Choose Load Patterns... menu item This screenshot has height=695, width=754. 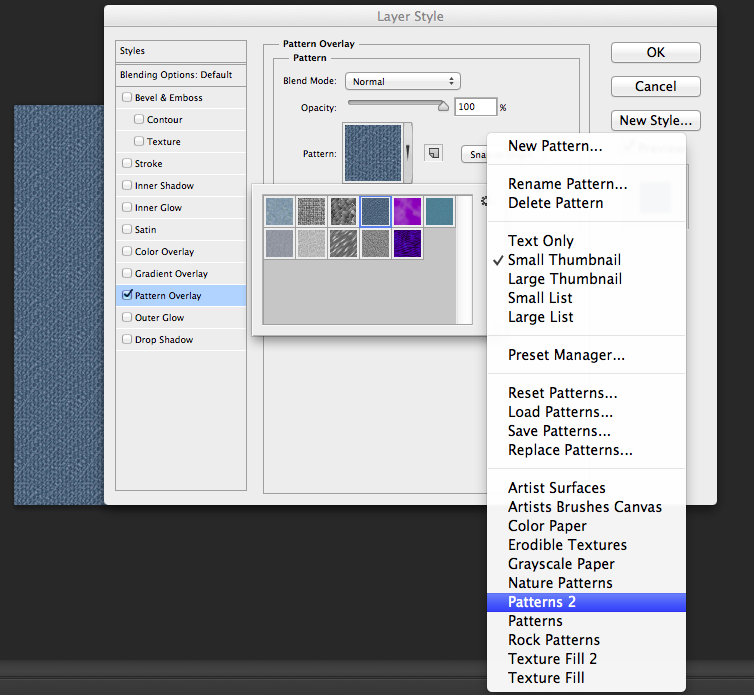(586, 412)
